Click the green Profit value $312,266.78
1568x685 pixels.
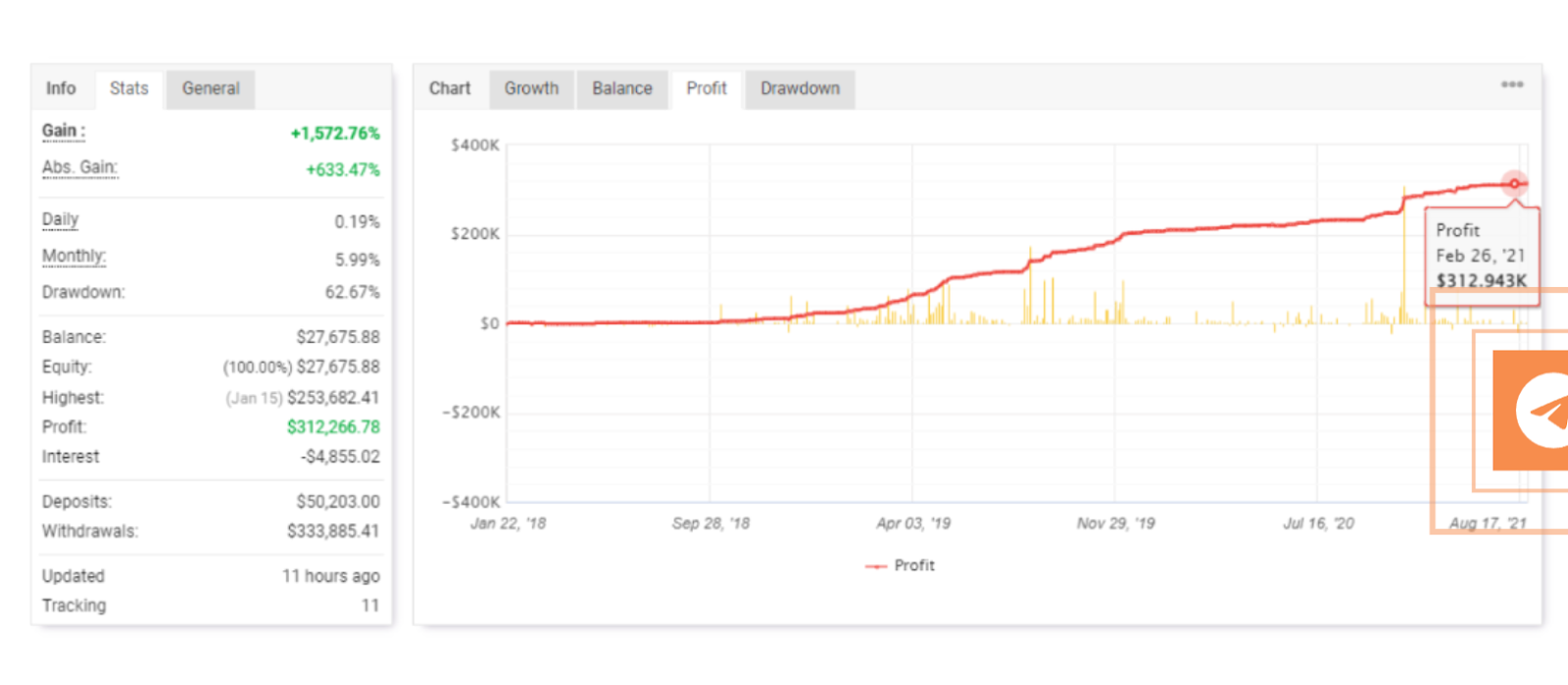332,427
